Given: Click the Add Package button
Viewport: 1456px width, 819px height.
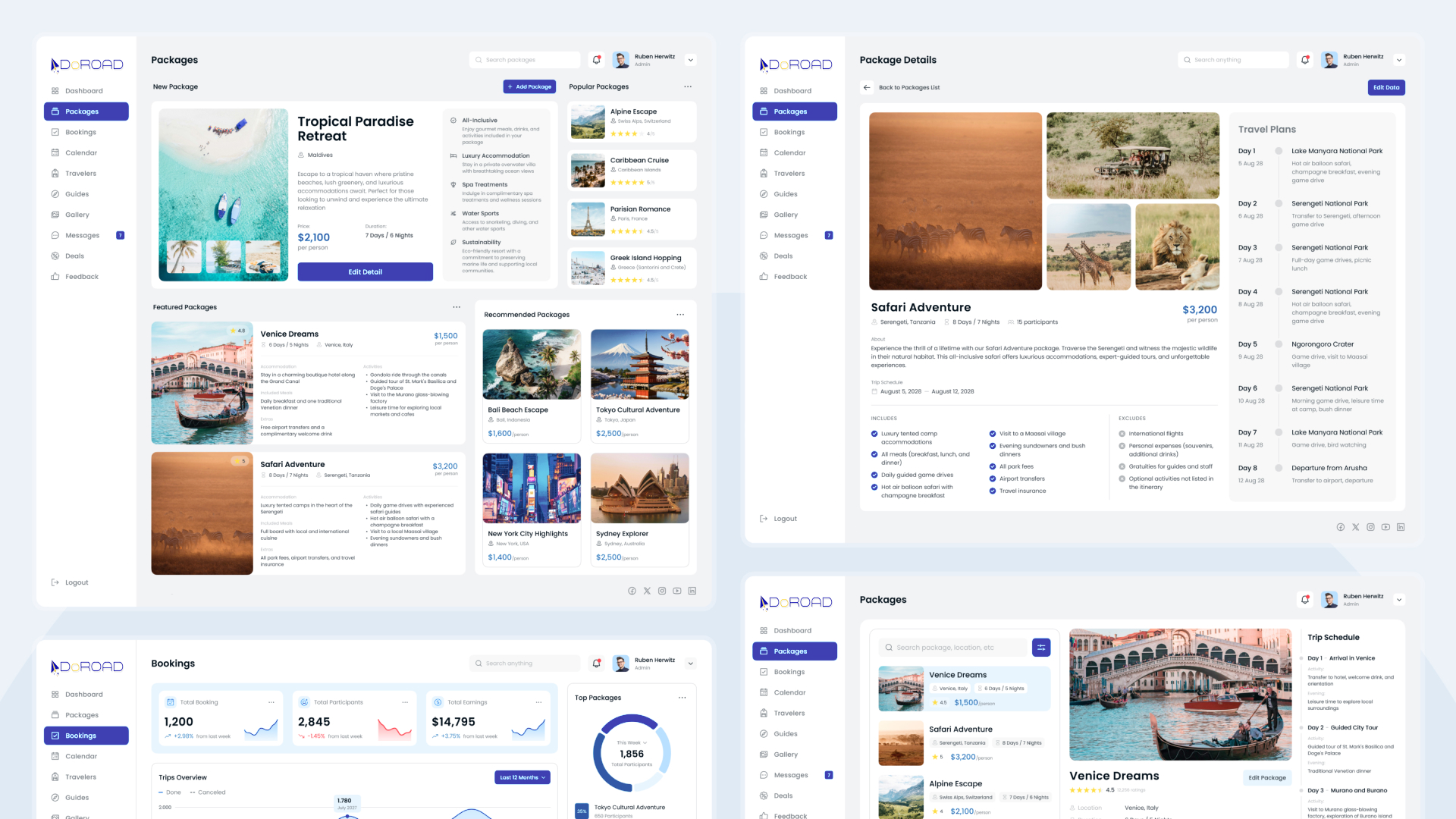Looking at the screenshot, I should tap(529, 86).
